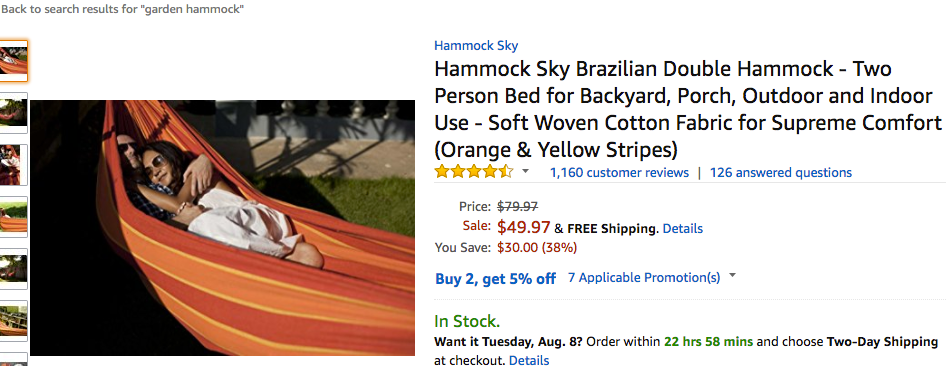The height and width of the screenshot is (366, 949).
Task: Select the fourth thumbnail in the image strip
Action: [13, 217]
